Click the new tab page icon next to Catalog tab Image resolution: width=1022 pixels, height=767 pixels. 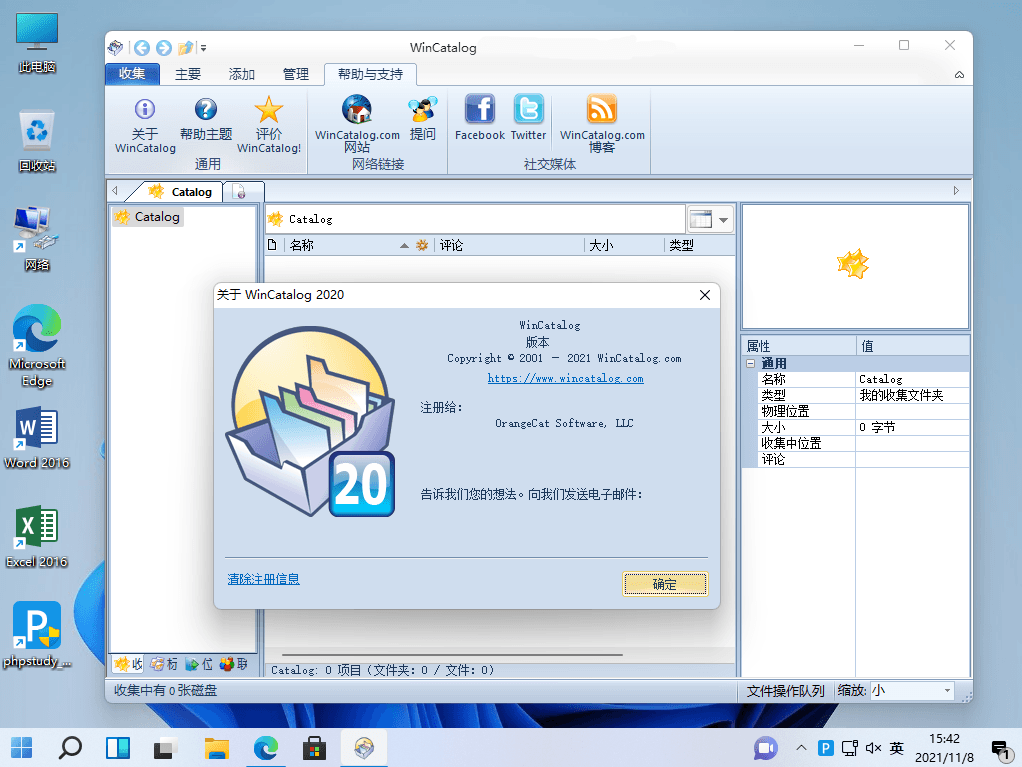point(239,192)
